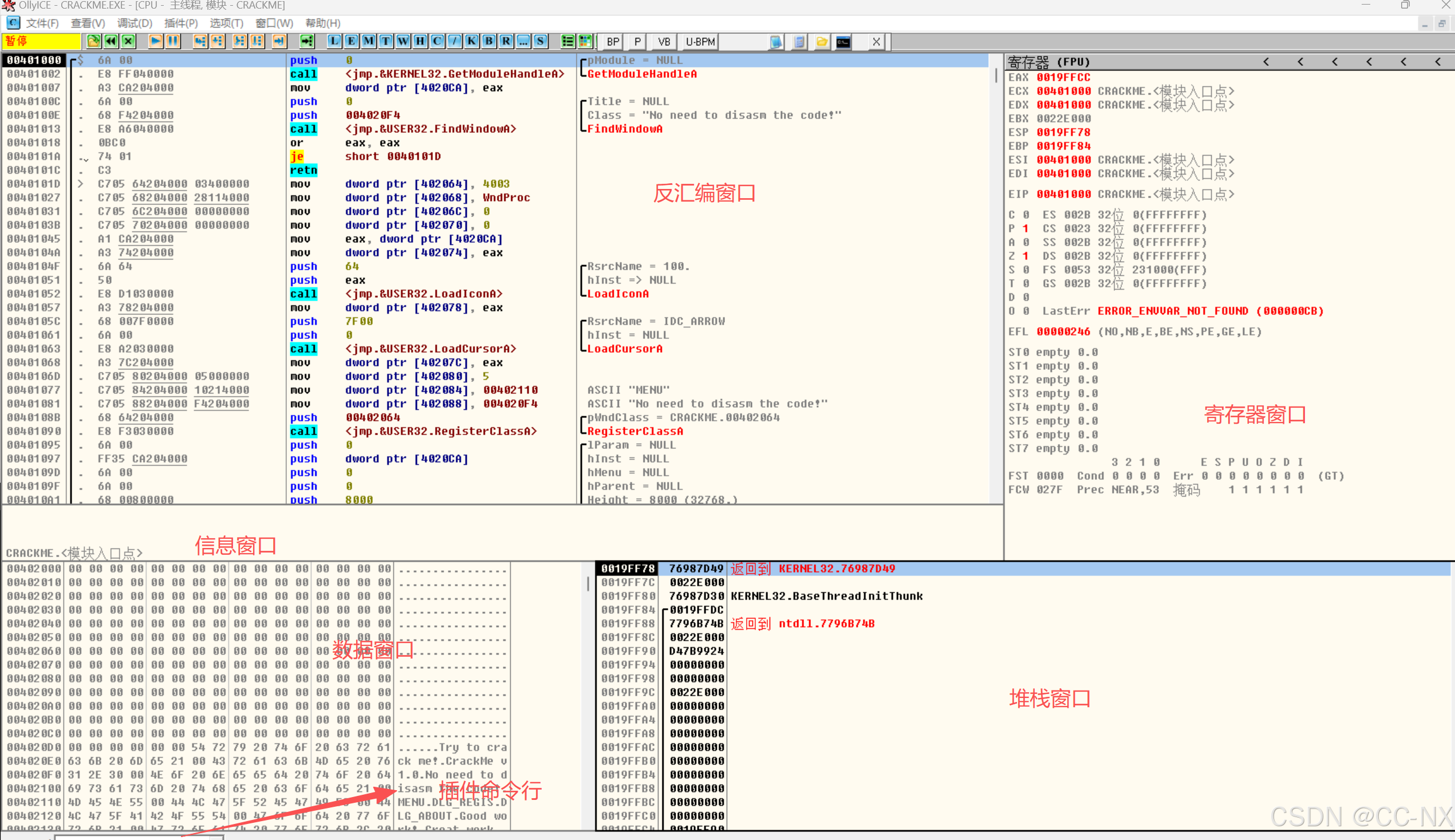Viewport: 1455px width, 840px height.
Task: Open the 调试(D) menu
Action: click(x=135, y=23)
